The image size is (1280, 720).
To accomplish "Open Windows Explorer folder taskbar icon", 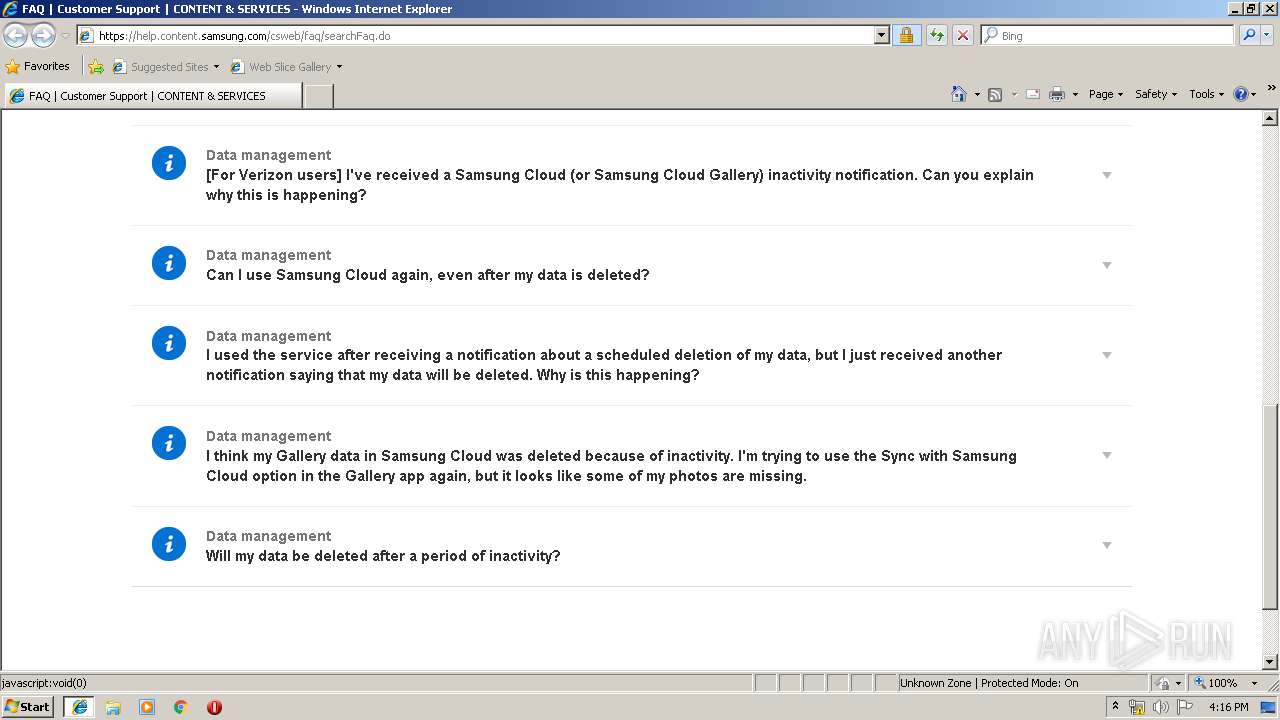I will coord(113,707).
